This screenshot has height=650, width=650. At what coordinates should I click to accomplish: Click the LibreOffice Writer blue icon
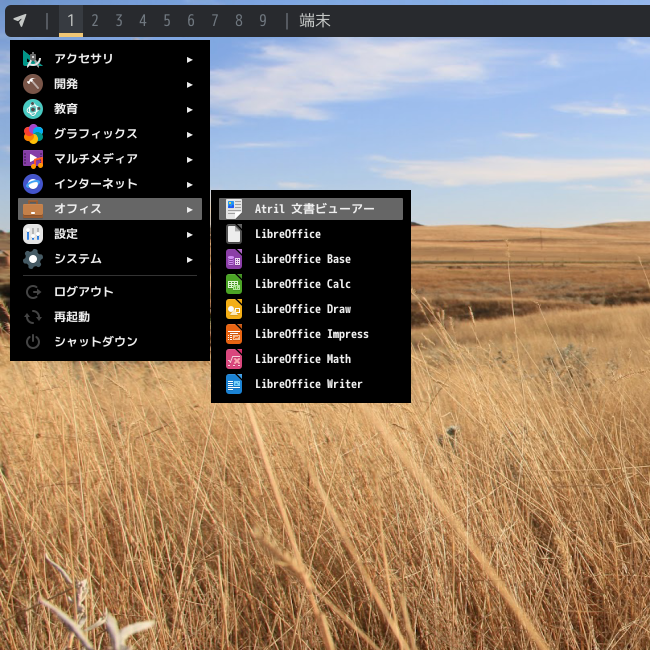(x=234, y=384)
